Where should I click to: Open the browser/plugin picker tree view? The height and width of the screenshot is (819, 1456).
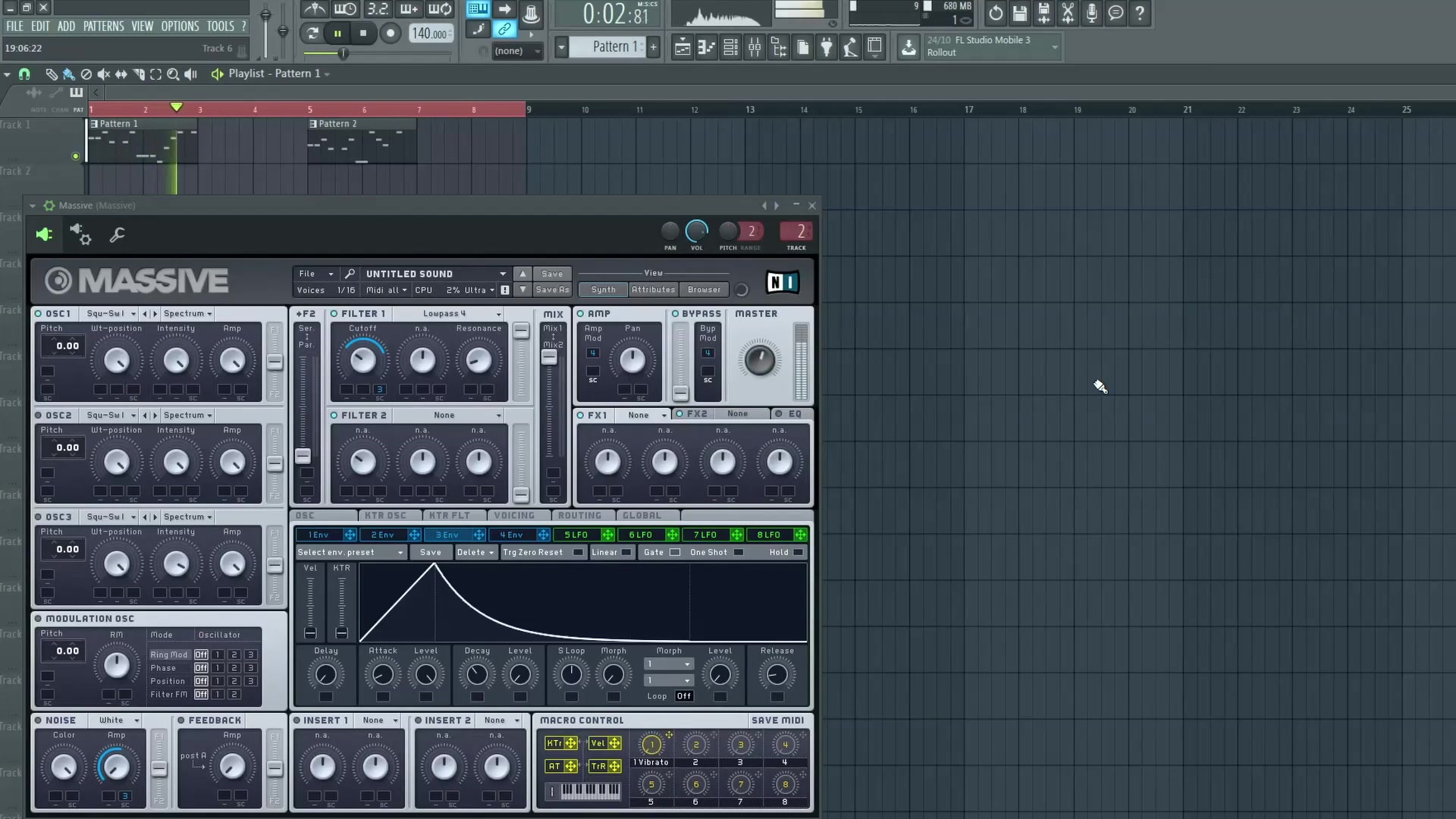tap(779, 48)
